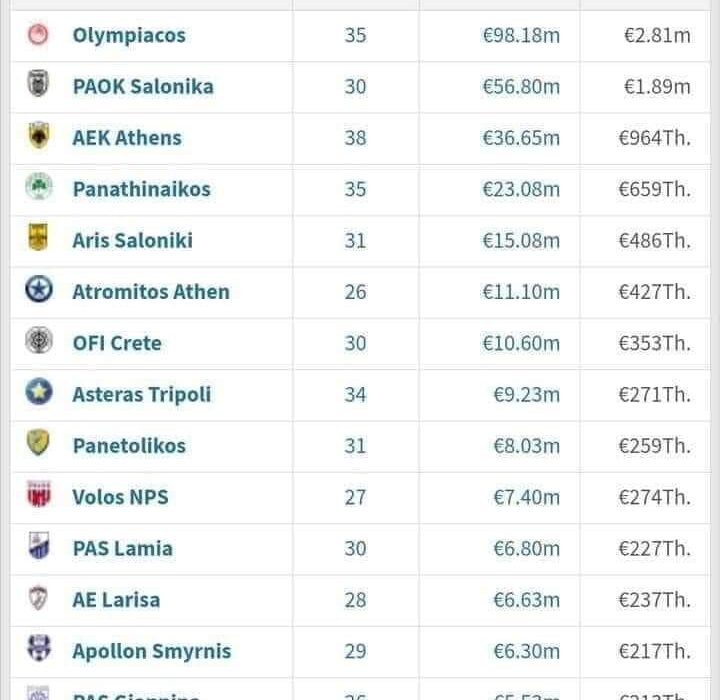This screenshot has height=700, width=720.
Task: Click the Panetolikos club crest icon
Action: (x=38, y=444)
